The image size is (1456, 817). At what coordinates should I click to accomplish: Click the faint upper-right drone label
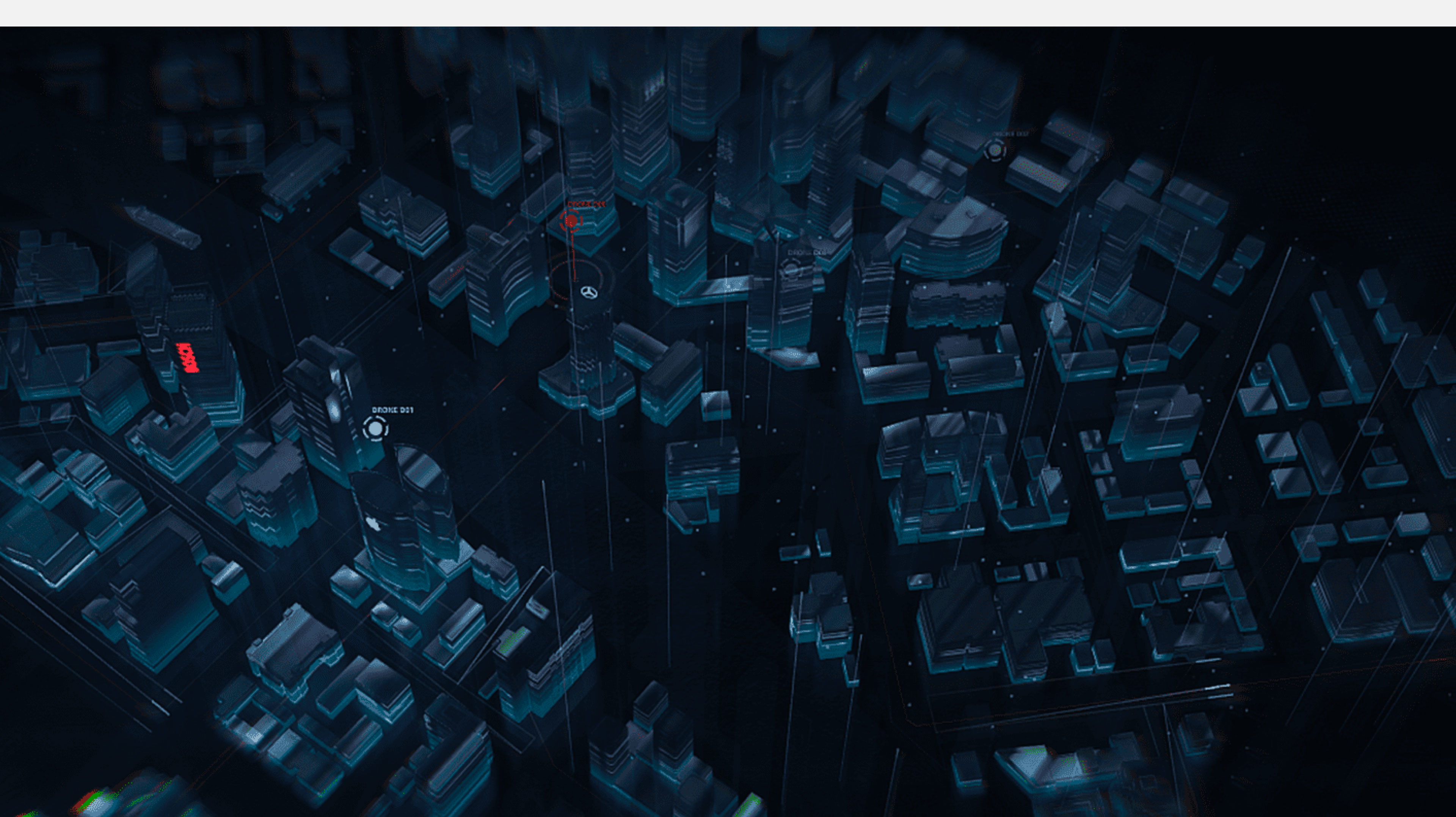tap(1010, 134)
